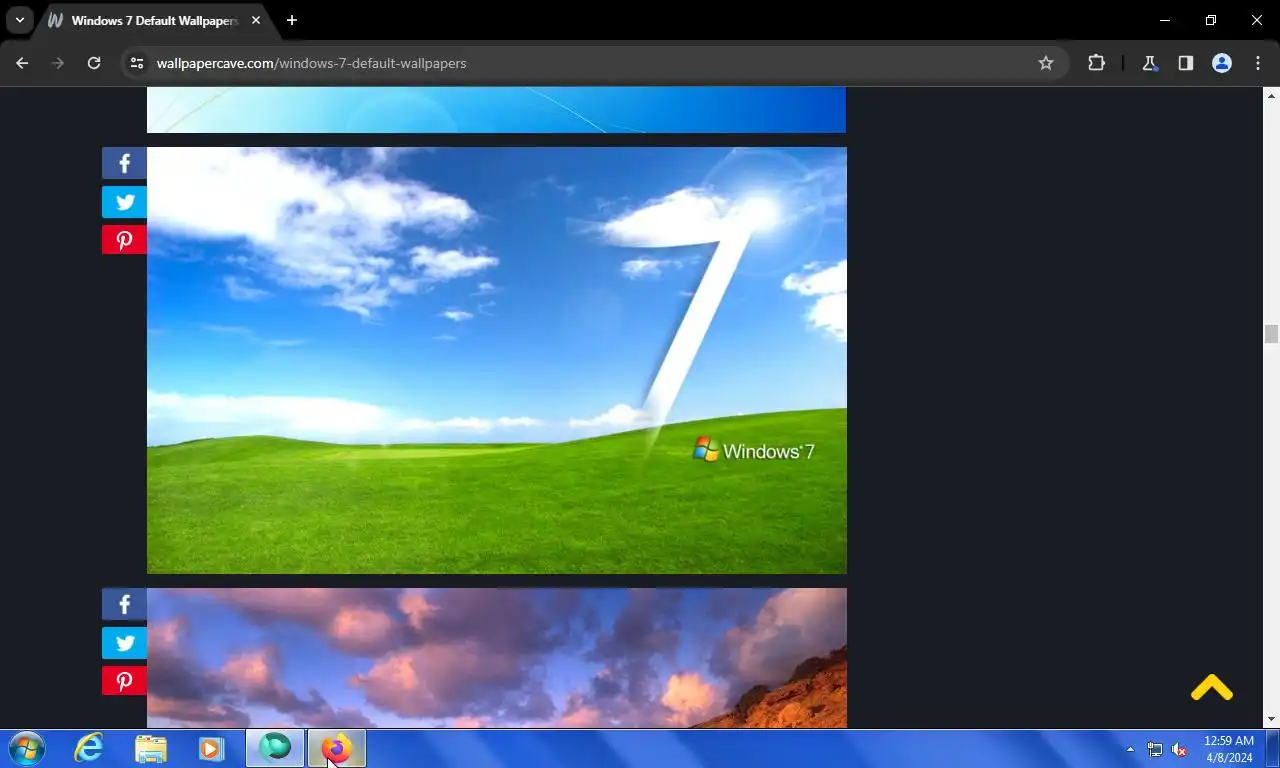The image size is (1280, 768).
Task: Open the Extensions puzzle icon
Action: click(x=1096, y=63)
